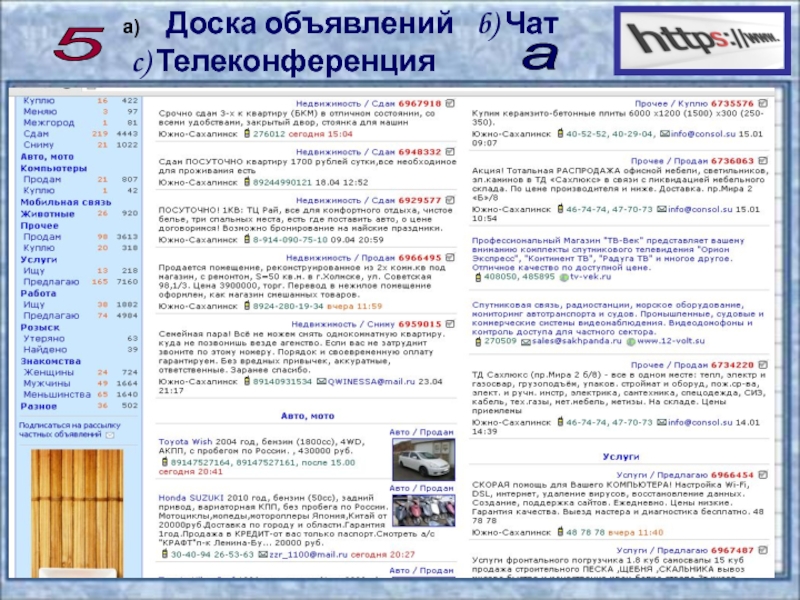This screenshot has width=800, height=600.
Task: Open the Toyota Wish car thumbnail
Action: click(423, 460)
